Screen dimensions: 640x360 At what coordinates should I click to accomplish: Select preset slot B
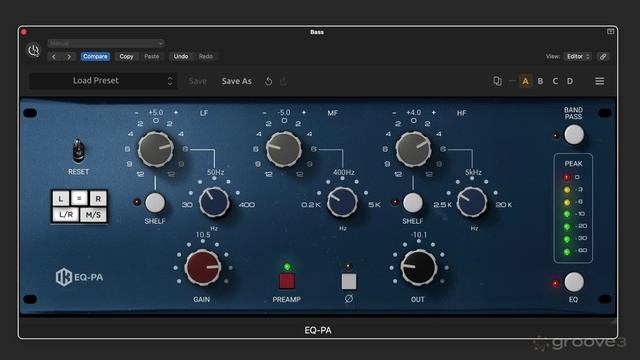tap(540, 81)
